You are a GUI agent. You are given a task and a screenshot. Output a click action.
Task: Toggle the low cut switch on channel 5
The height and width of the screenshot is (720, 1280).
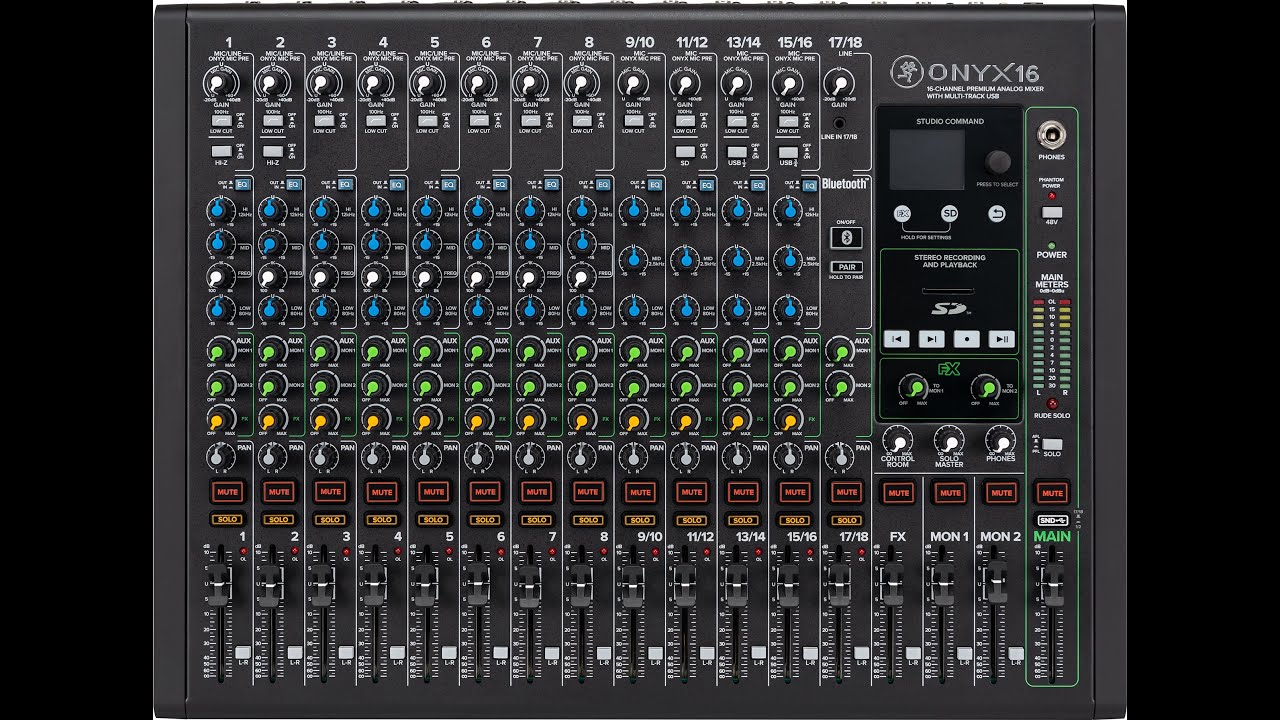[427, 120]
